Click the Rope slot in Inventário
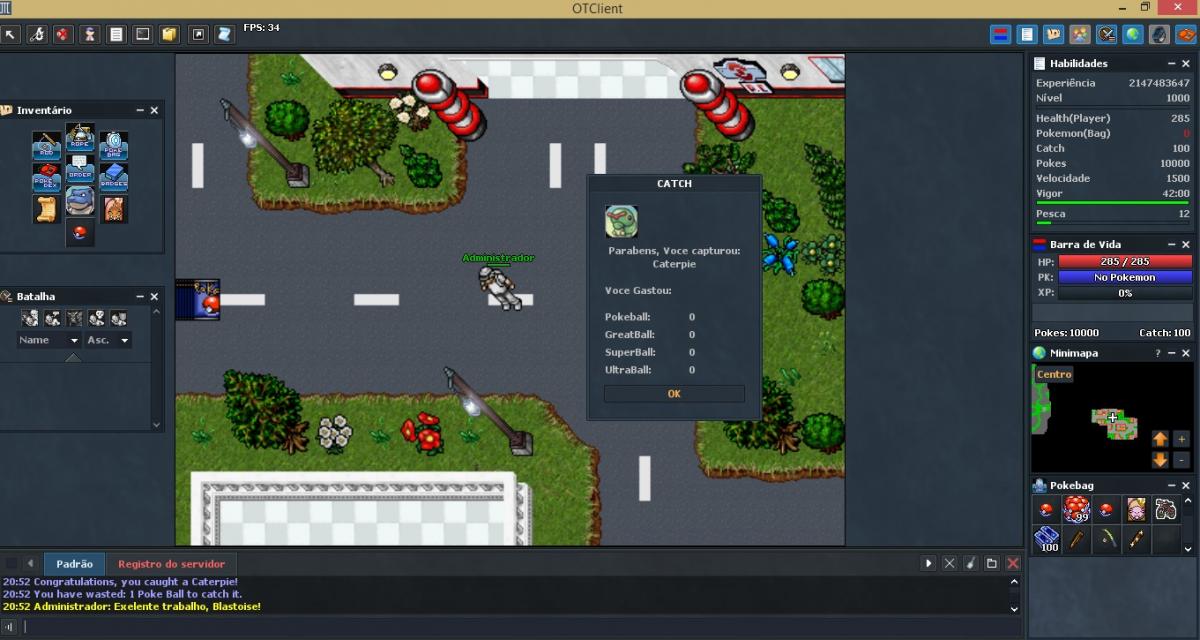Viewport: 1200px width, 640px height. point(80,138)
